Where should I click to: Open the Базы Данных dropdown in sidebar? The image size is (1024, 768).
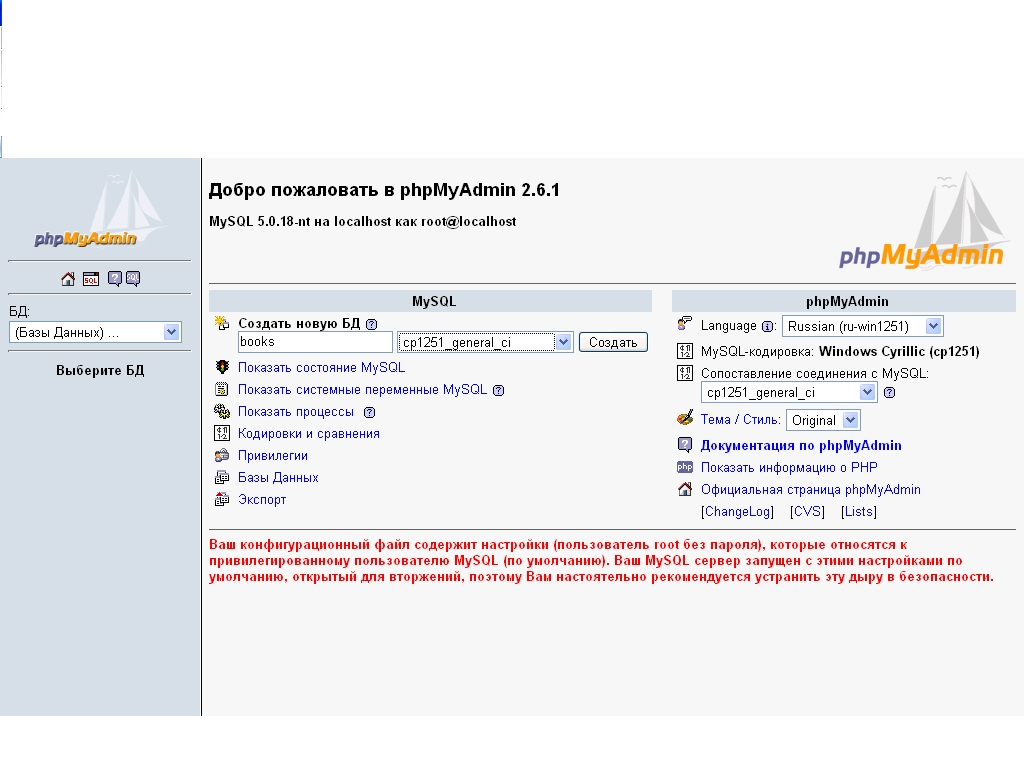click(95, 332)
